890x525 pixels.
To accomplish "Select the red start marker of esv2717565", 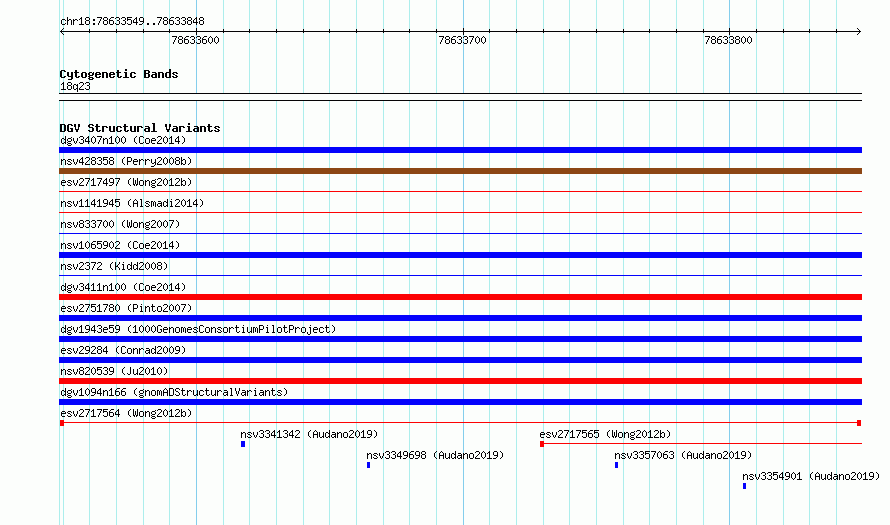I will (542, 444).
